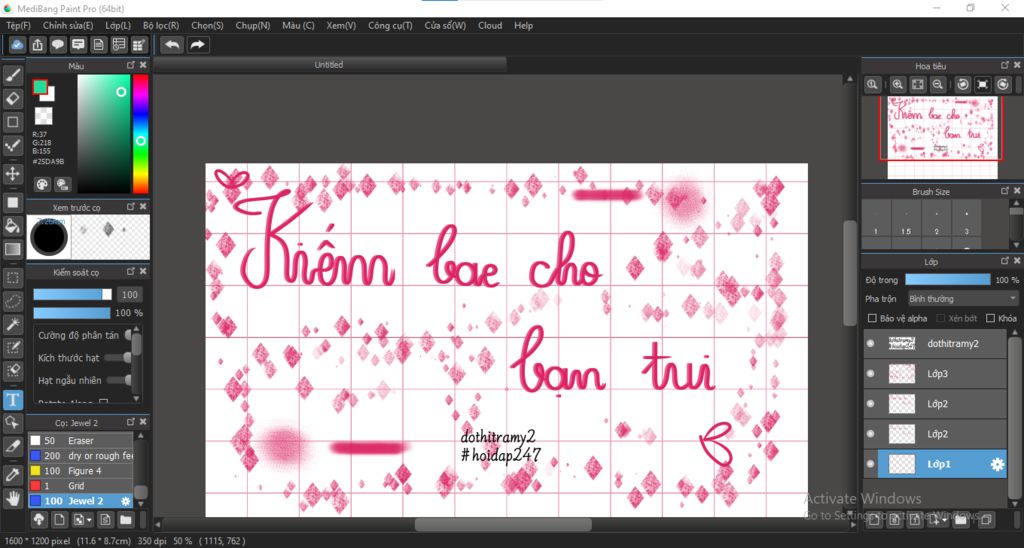1024x548 pixels.
Task: Select the rectangular Selection tool
Action: 12,278
